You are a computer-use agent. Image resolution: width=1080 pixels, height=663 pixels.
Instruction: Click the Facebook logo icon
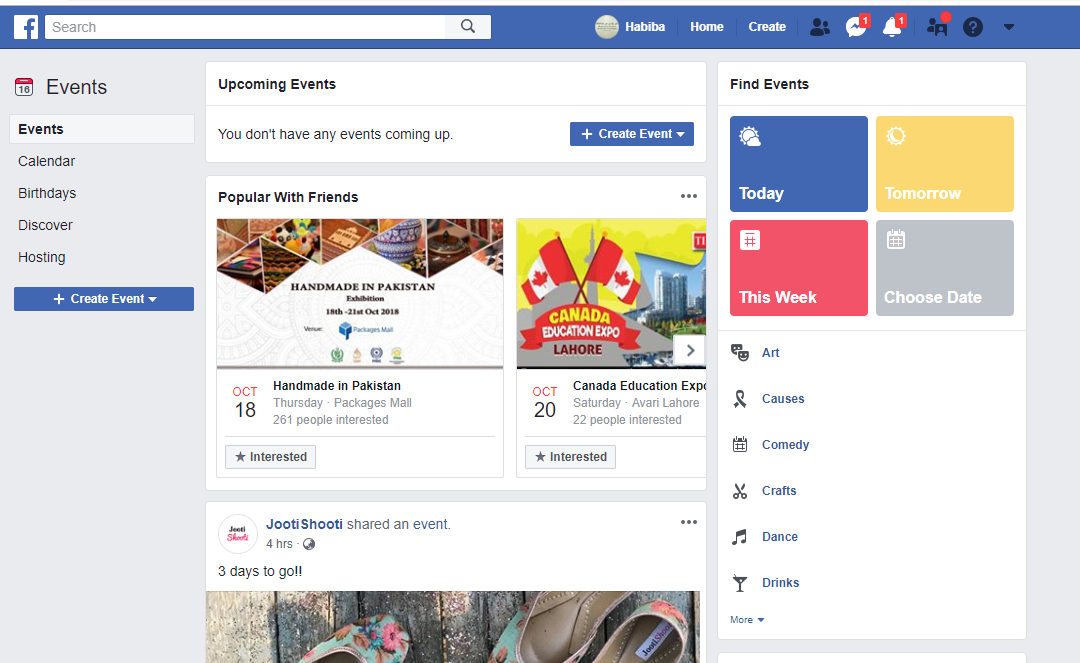point(26,28)
